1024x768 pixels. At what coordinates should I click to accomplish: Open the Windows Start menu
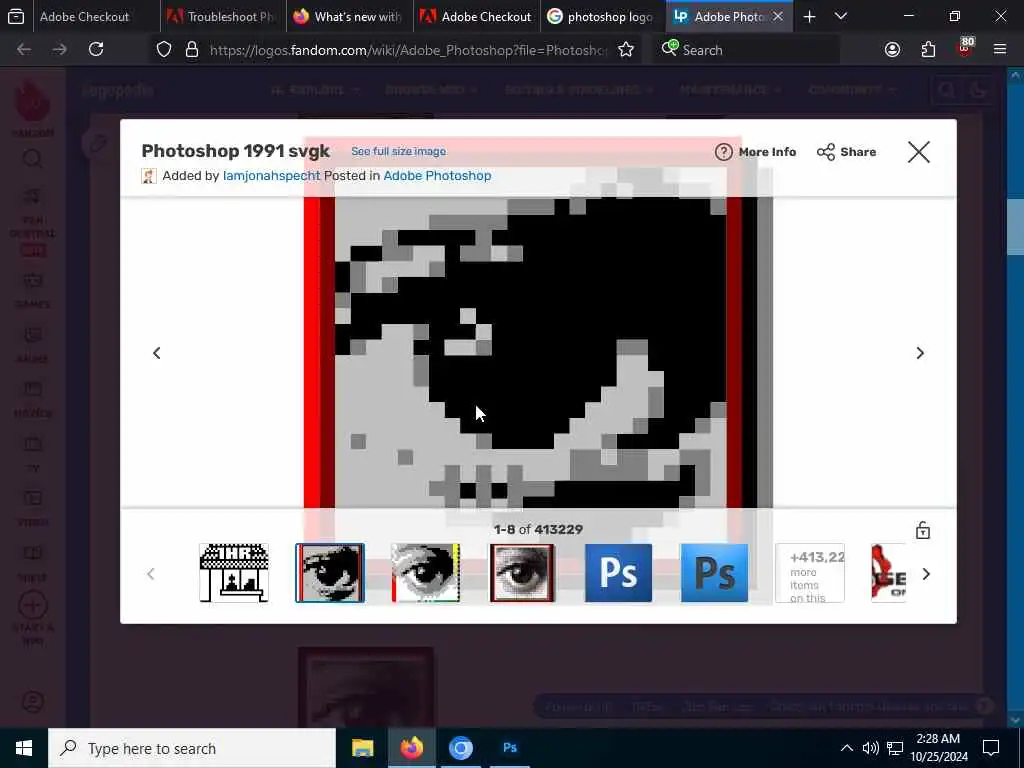24,748
